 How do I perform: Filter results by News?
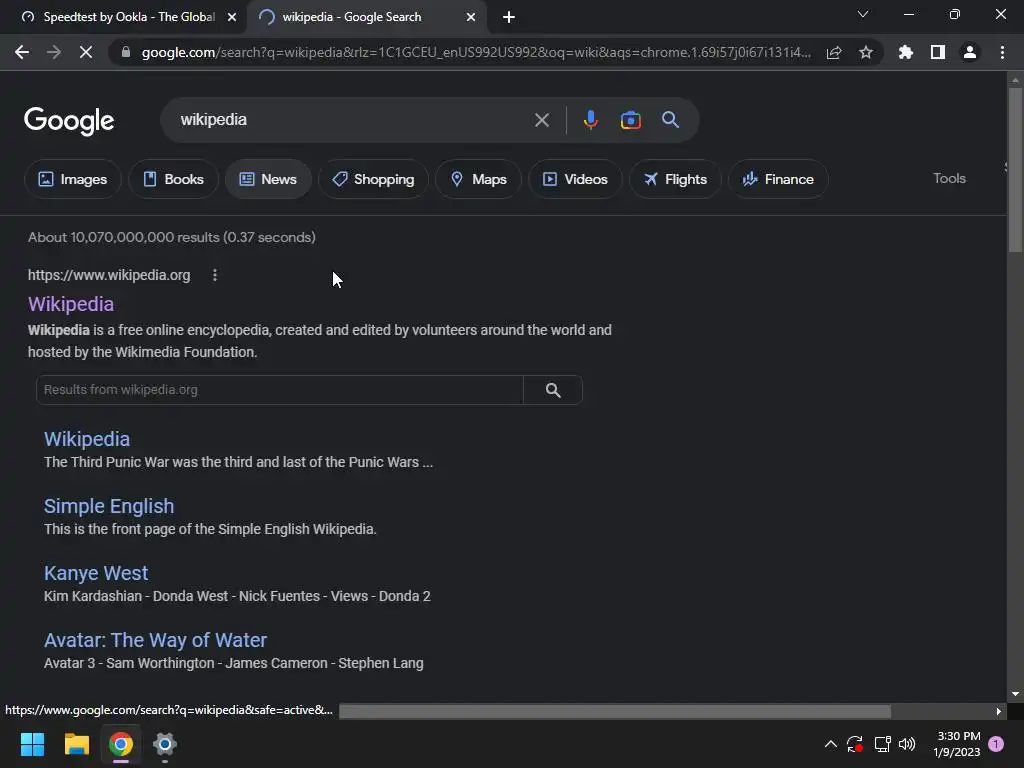(x=268, y=179)
